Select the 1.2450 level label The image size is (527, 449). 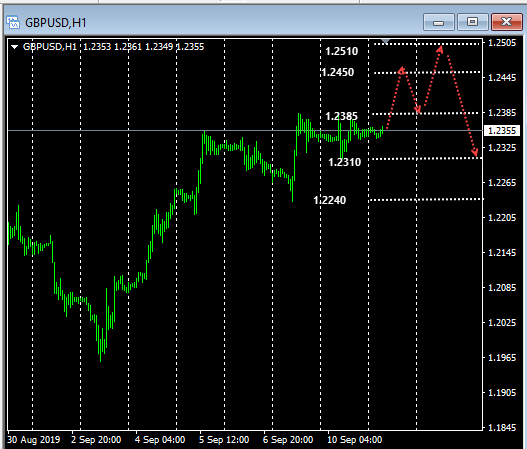click(337, 72)
